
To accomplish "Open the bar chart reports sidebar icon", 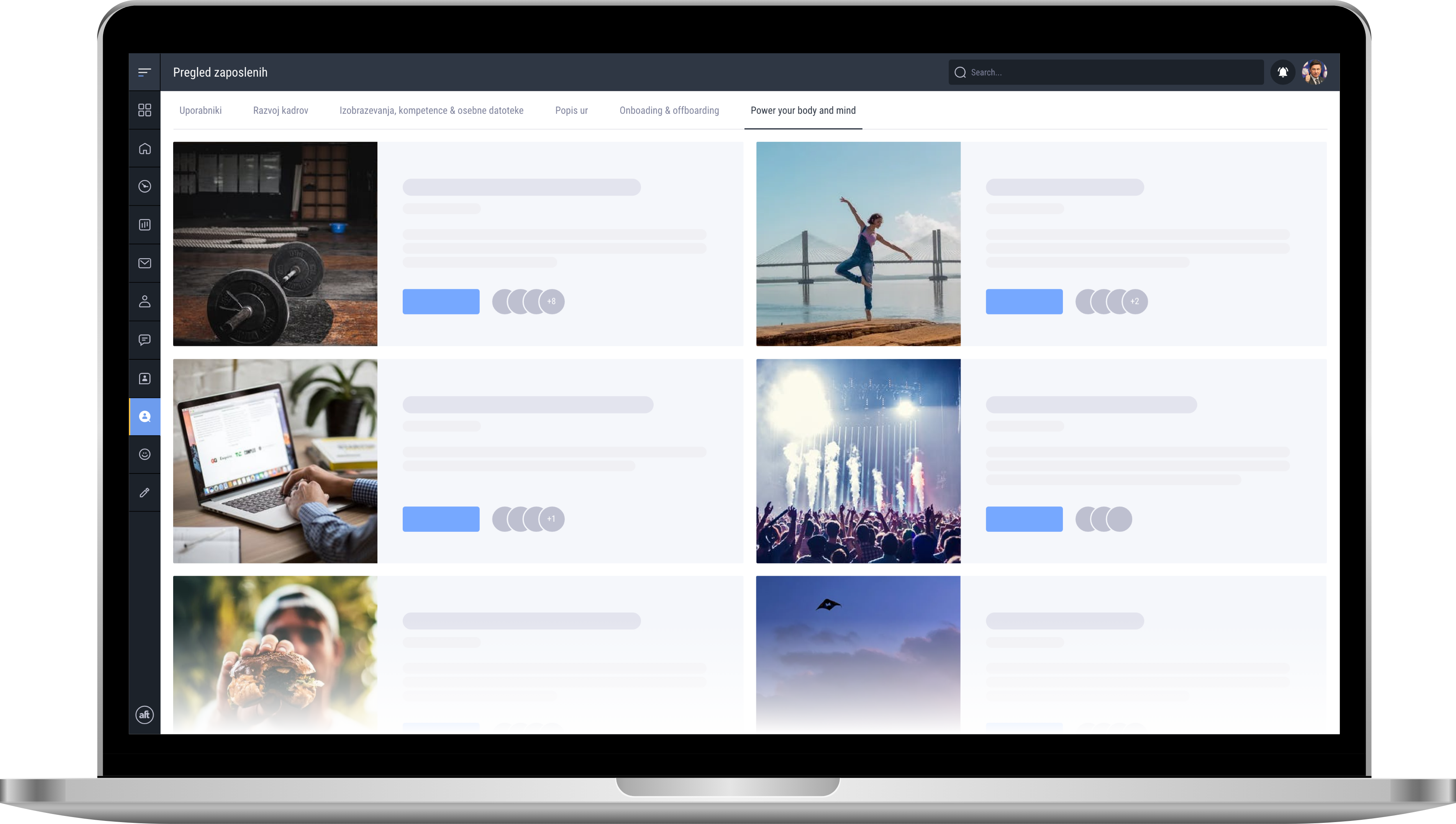I will 144,225.
